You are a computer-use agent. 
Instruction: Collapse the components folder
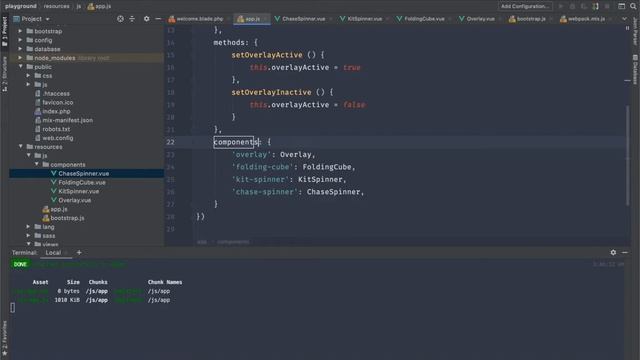37,164
